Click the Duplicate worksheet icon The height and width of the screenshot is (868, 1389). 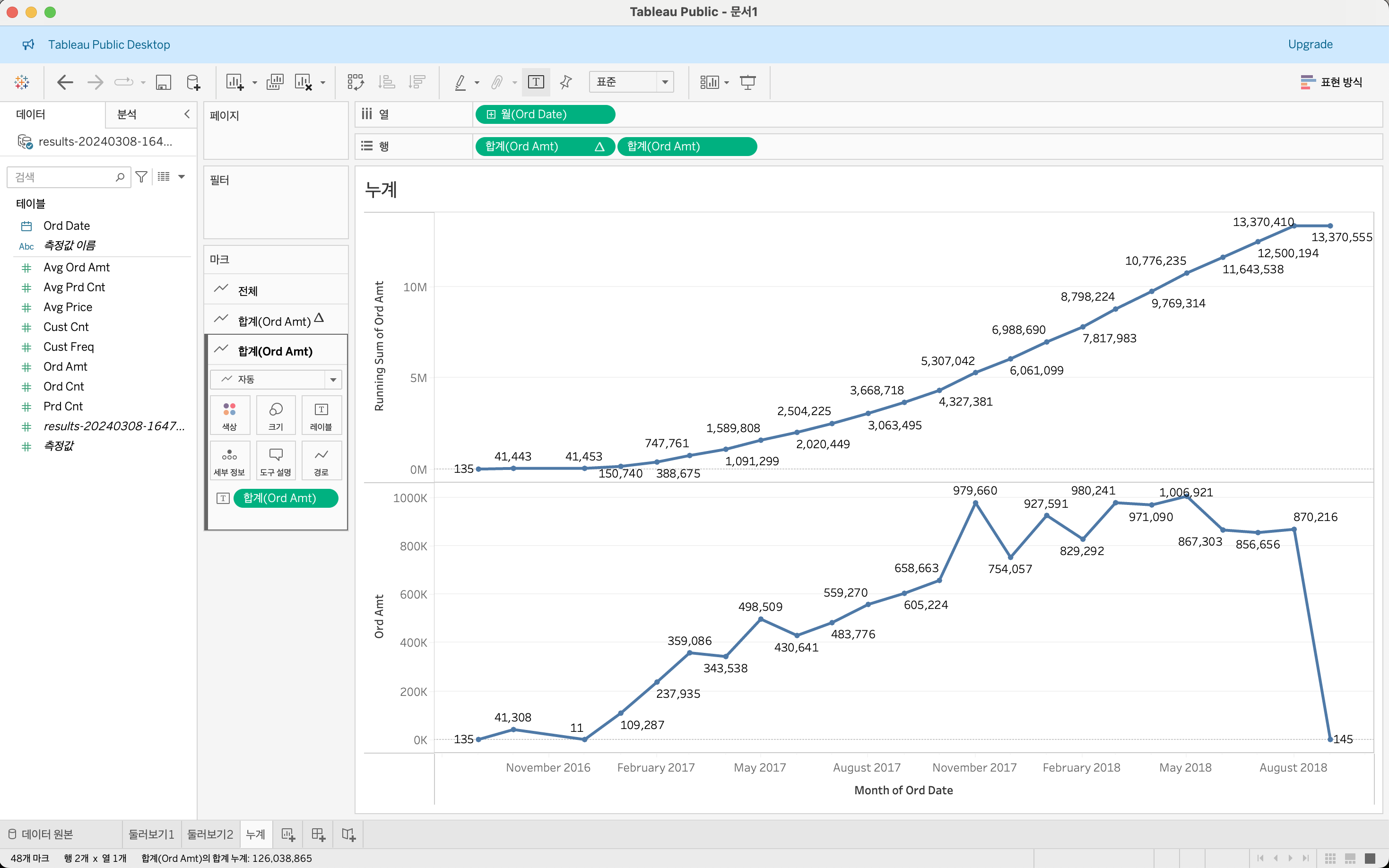(x=275, y=82)
